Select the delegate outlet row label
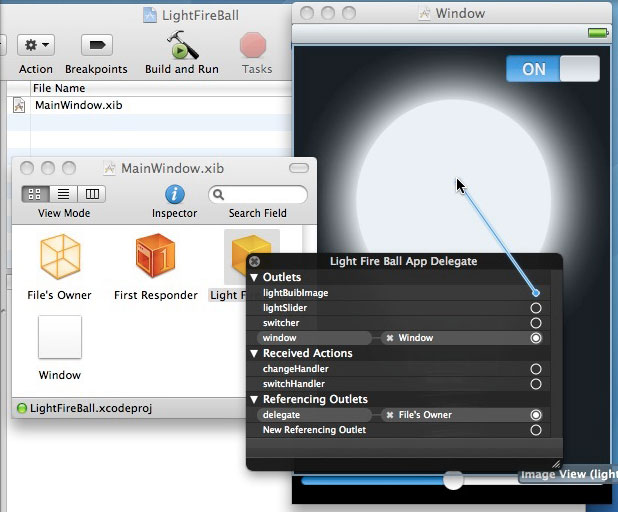Screen dimensions: 618x512 281,415
